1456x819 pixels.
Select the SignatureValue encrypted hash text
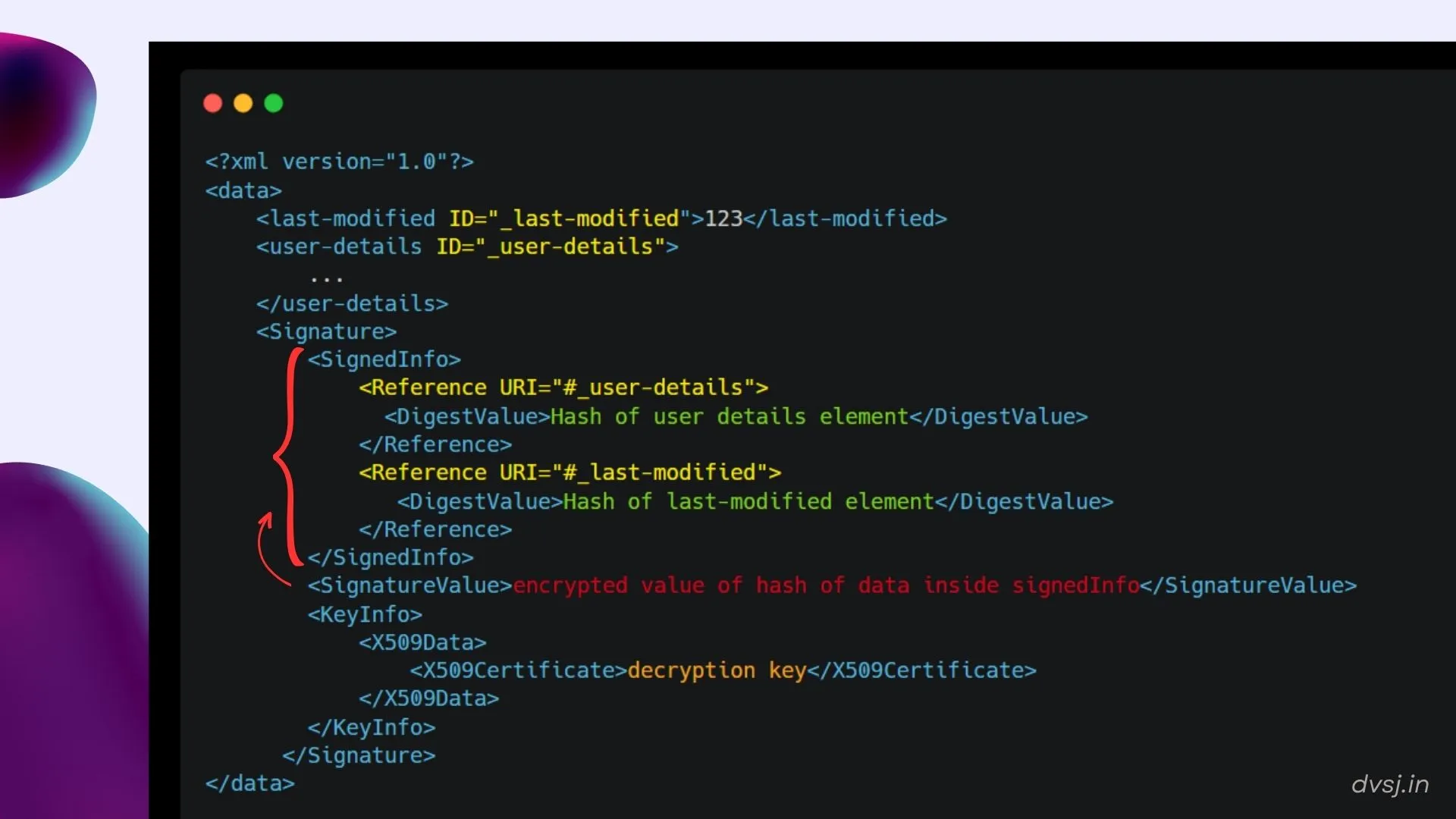pyautogui.click(x=827, y=585)
